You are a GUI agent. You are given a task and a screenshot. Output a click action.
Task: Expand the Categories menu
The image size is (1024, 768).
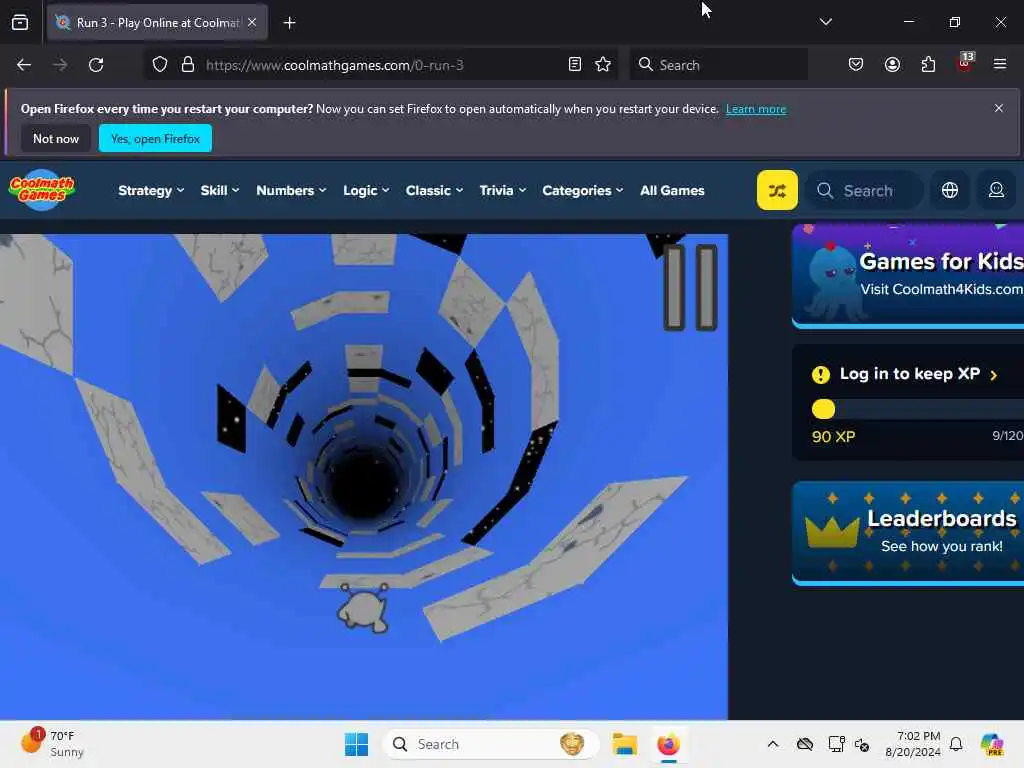pyautogui.click(x=583, y=191)
